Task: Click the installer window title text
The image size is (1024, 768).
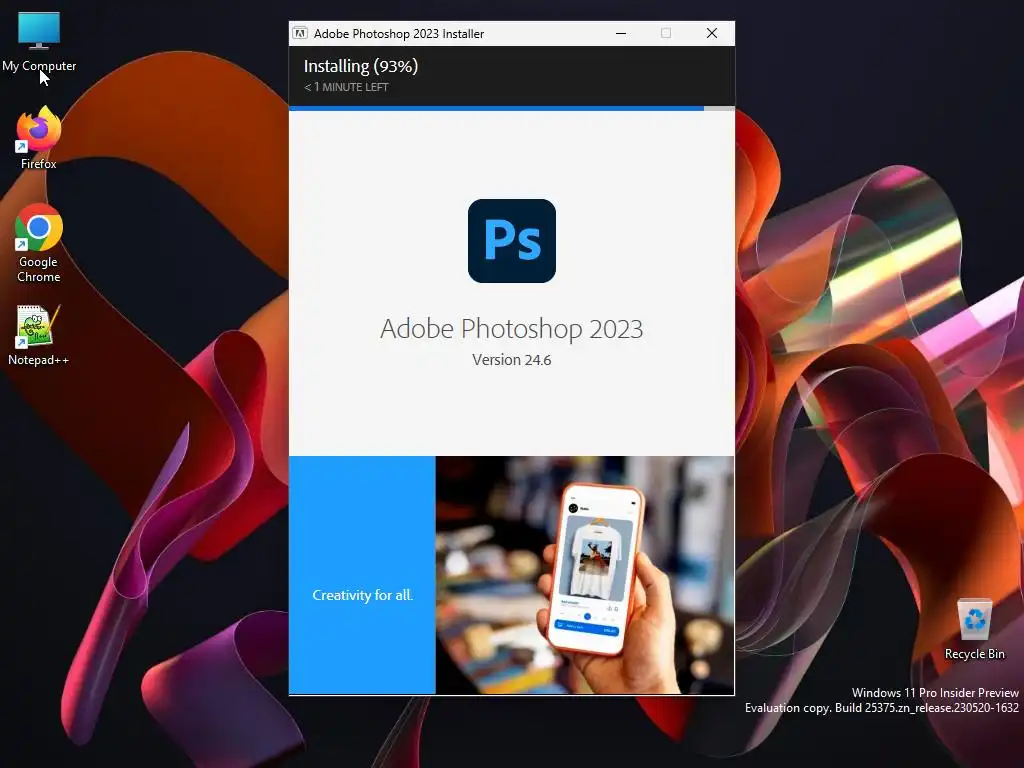Action: [398, 33]
